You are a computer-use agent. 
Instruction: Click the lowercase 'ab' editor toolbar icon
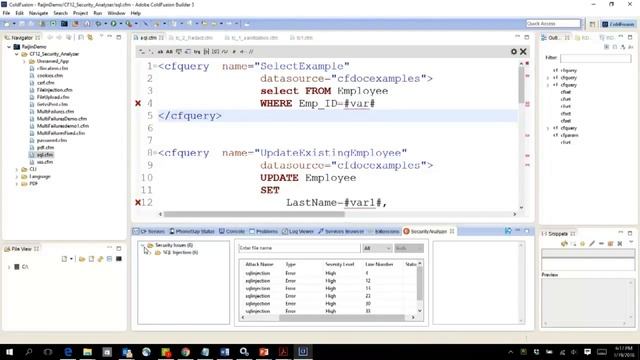(x=160, y=52)
